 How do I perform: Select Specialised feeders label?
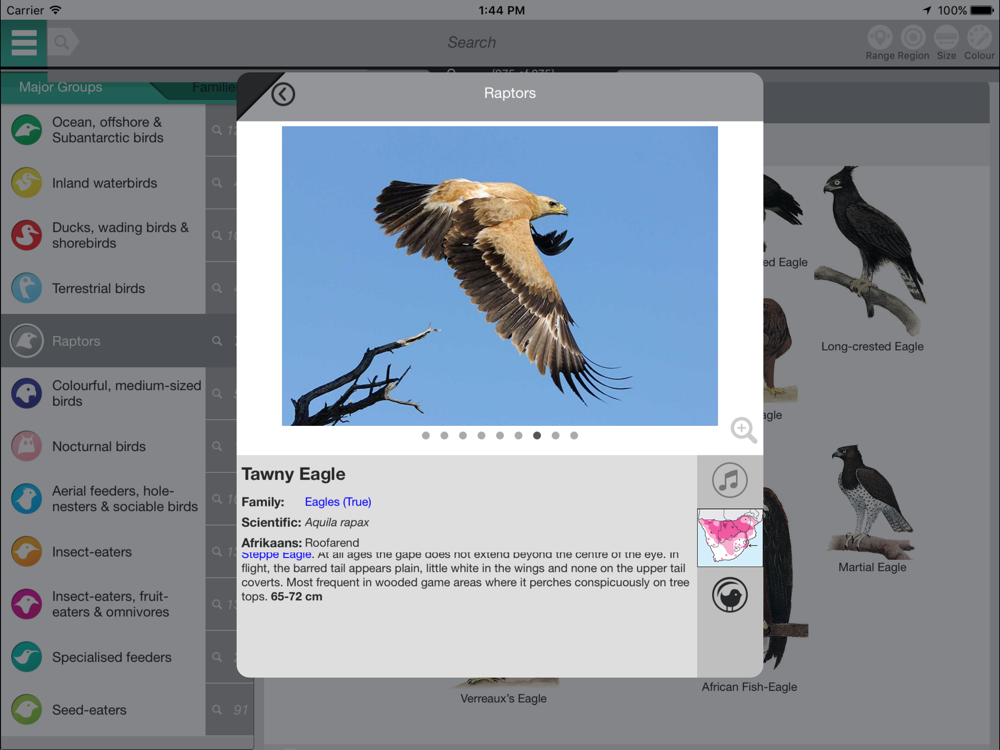coord(112,657)
